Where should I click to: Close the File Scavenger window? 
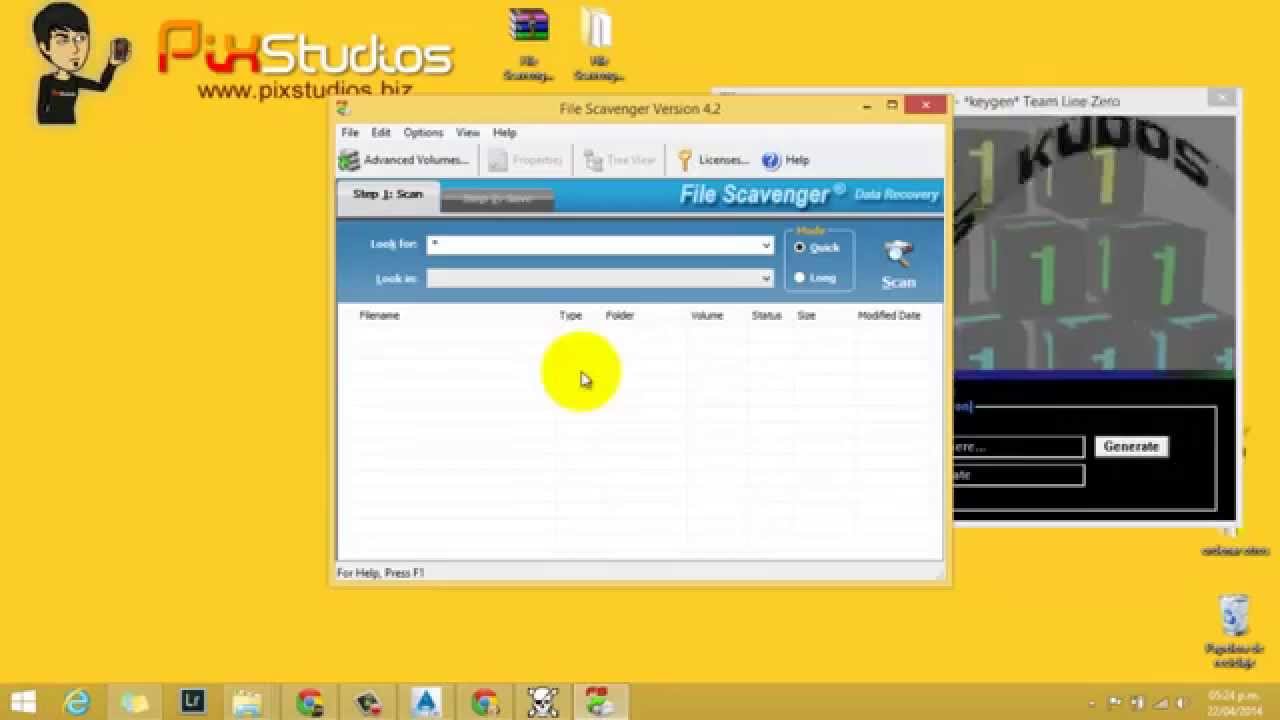click(x=926, y=104)
